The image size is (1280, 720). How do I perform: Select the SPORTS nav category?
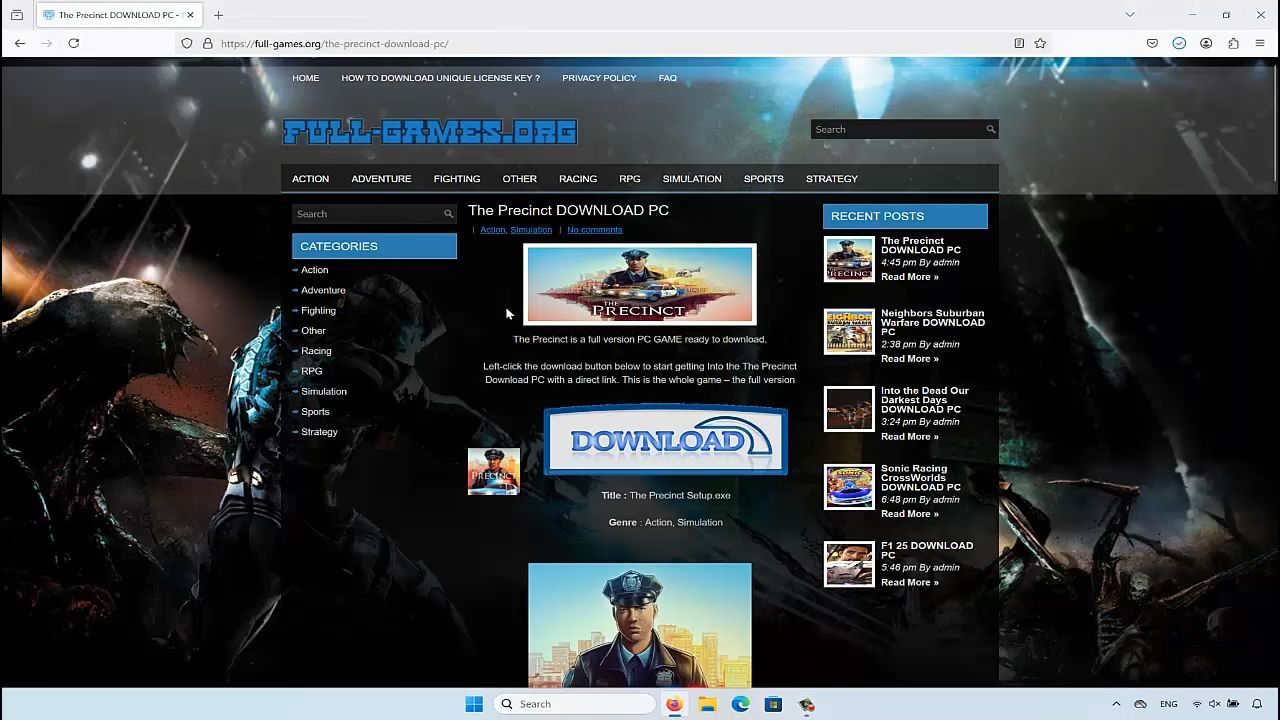(x=764, y=179)
